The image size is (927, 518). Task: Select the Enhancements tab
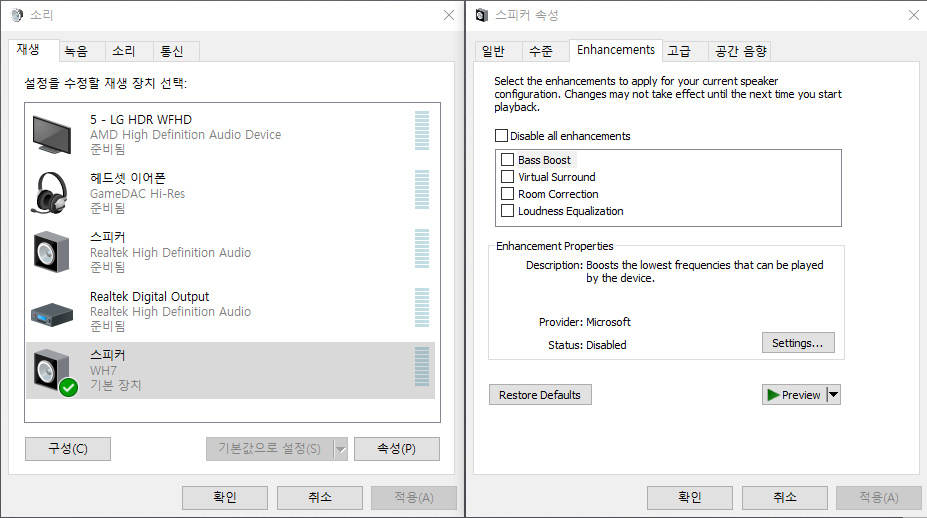click(x=615, y=50)
